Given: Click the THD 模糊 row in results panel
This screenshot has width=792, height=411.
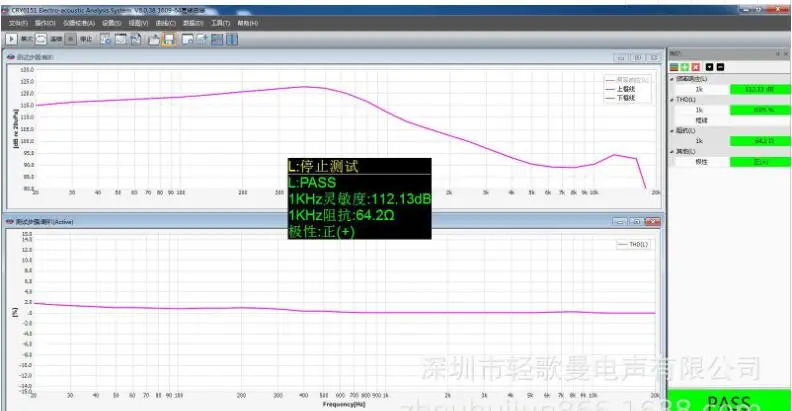Looking at the screenshot, I should pyautogui.click(x=729, y=121).
